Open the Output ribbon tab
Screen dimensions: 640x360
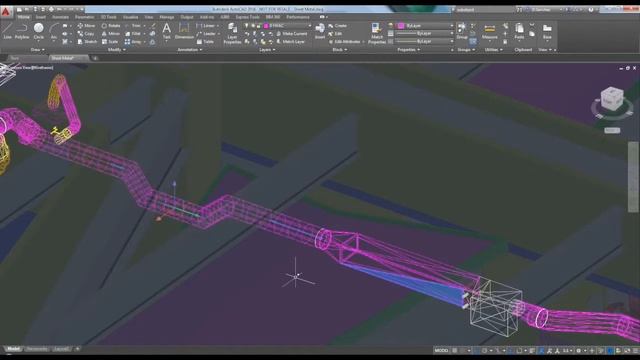[187, 17]
